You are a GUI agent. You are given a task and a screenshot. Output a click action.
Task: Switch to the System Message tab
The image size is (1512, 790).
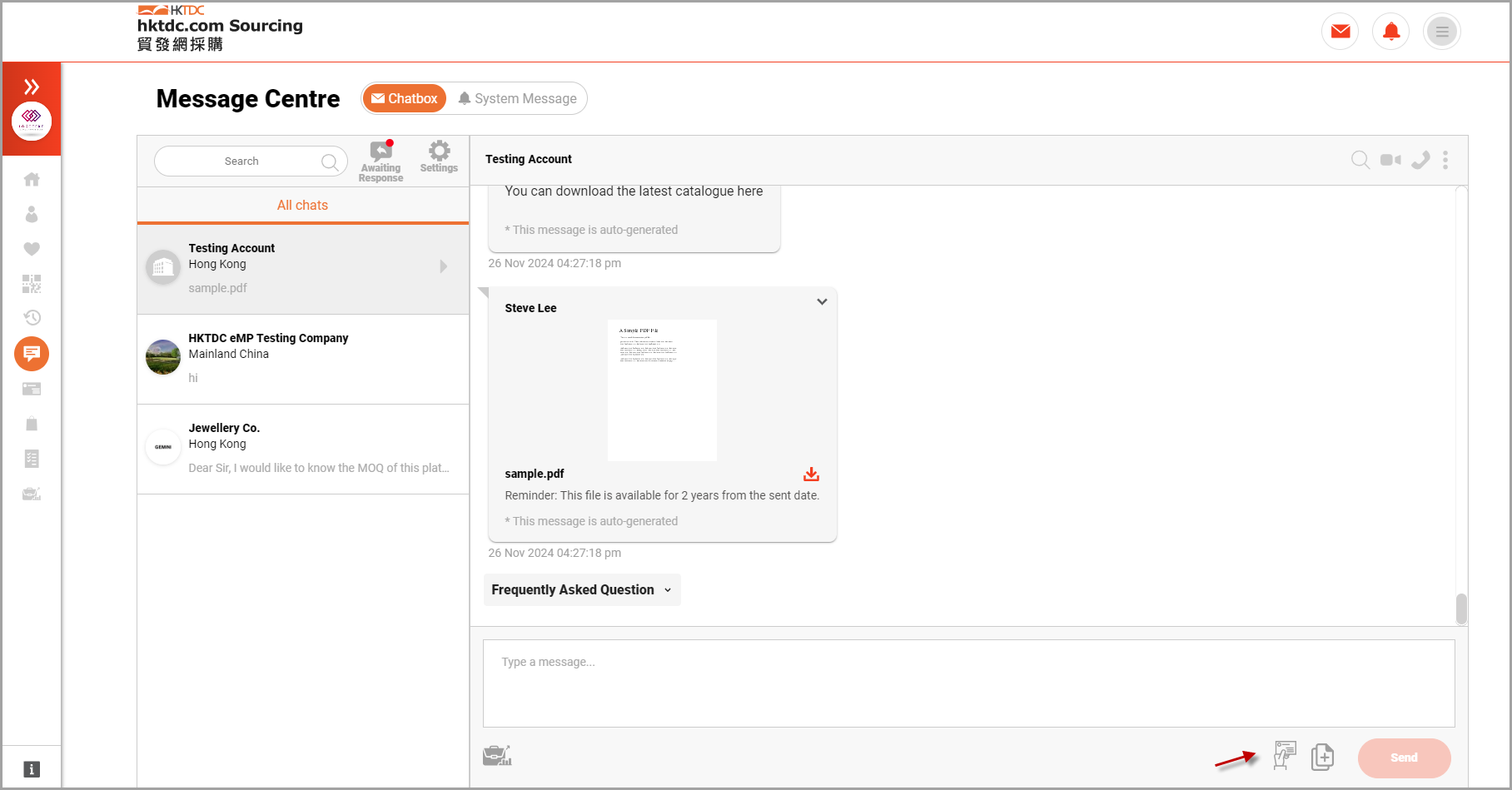pos(517,98)
